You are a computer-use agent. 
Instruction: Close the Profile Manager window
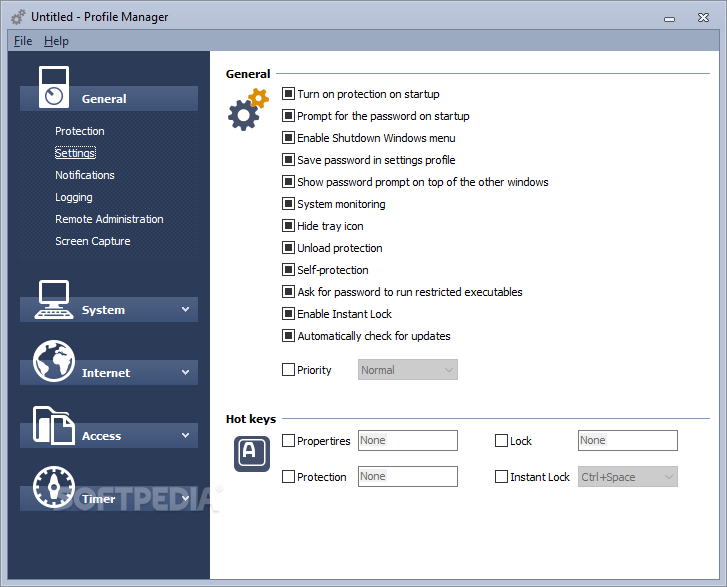tap(703, 18)
